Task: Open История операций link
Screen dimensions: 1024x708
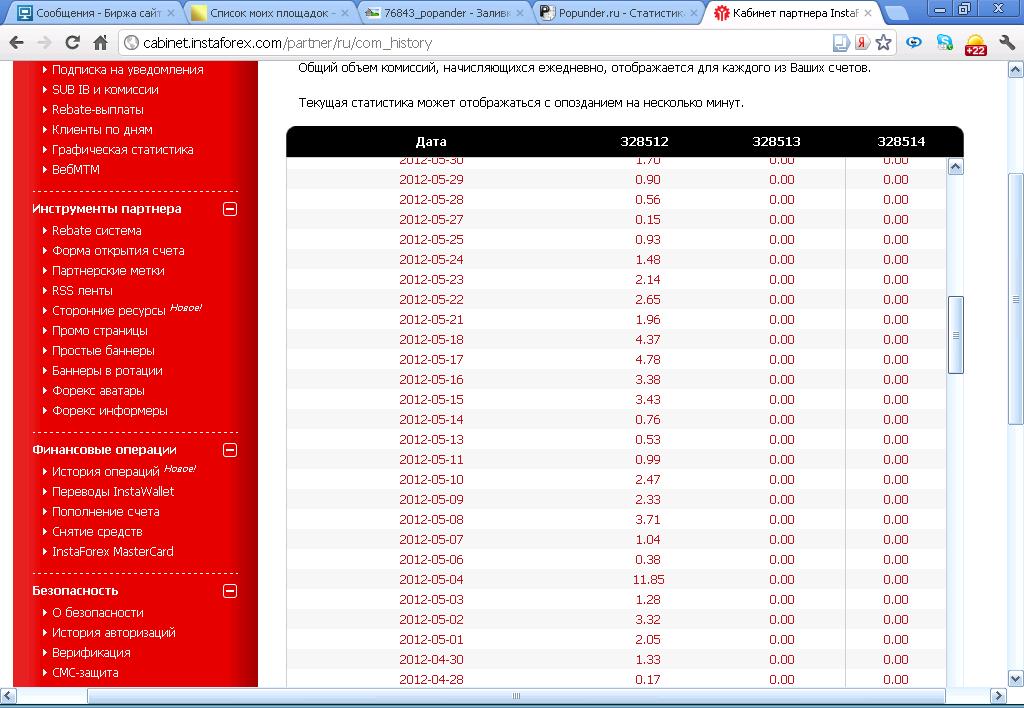Action: point(106,472)
